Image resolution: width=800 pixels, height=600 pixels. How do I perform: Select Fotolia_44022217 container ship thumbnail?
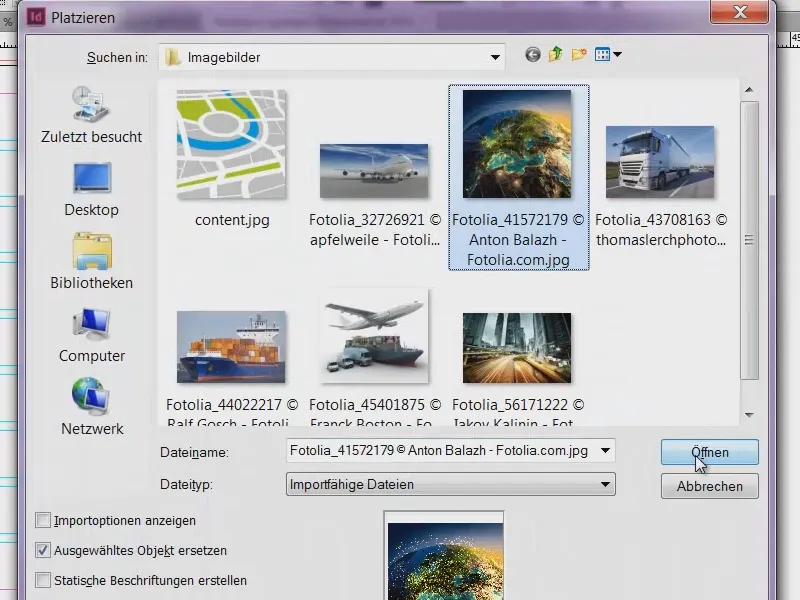coord(231,347)
